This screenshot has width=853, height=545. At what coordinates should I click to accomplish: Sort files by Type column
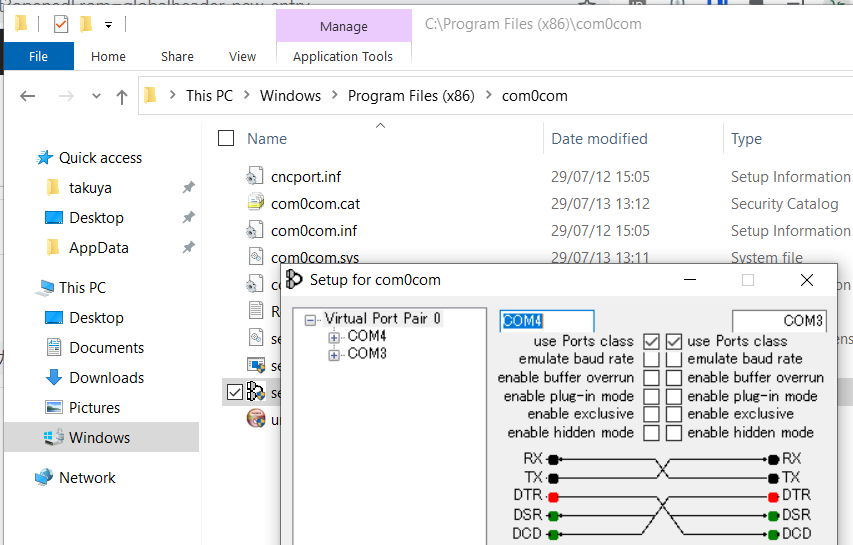click(x=746, y=139)
